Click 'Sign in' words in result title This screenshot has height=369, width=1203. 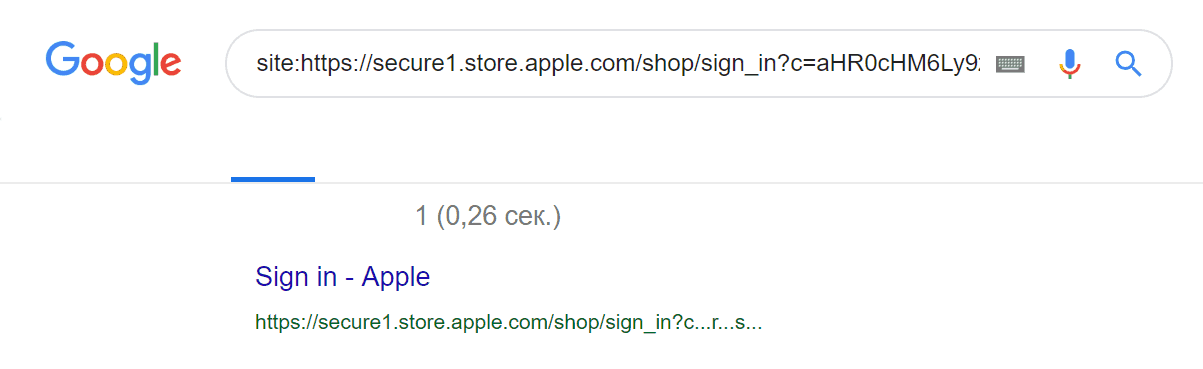296,276
